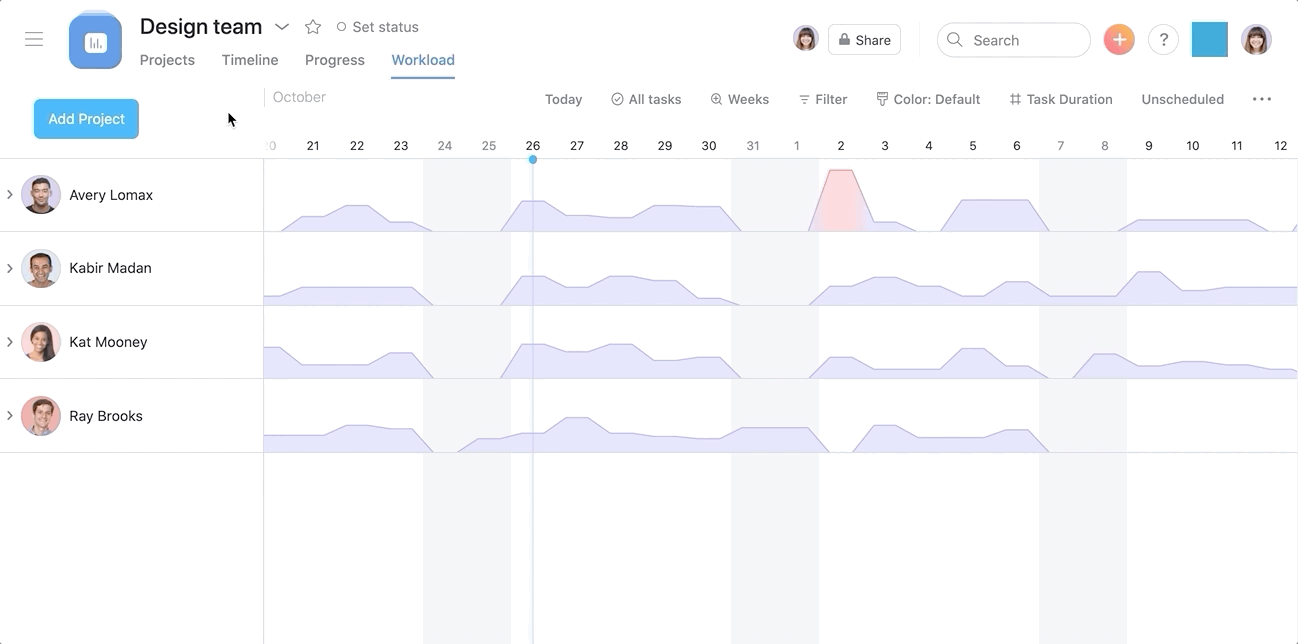Open the All tasks filter
Screen dimensions: 1298x644
[x=646, y=99]
